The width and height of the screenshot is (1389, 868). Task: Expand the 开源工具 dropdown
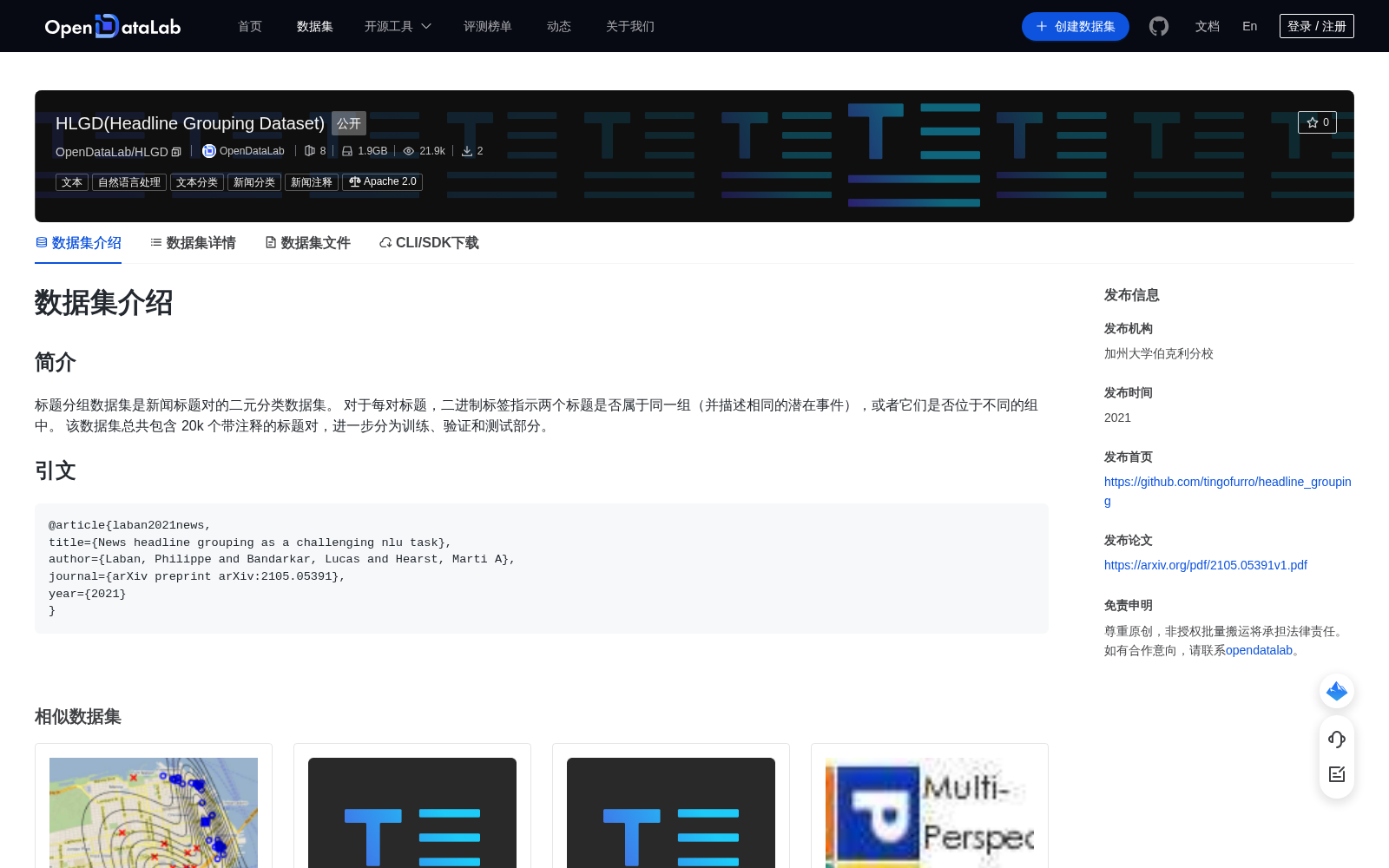[398, 26]
